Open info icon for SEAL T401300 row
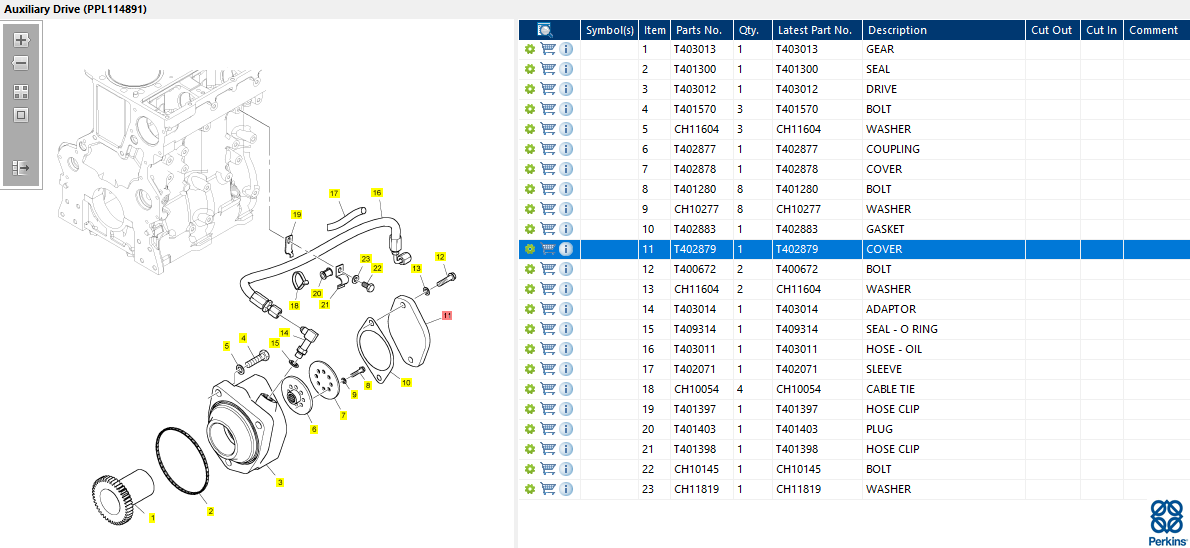 pos(566,69)
